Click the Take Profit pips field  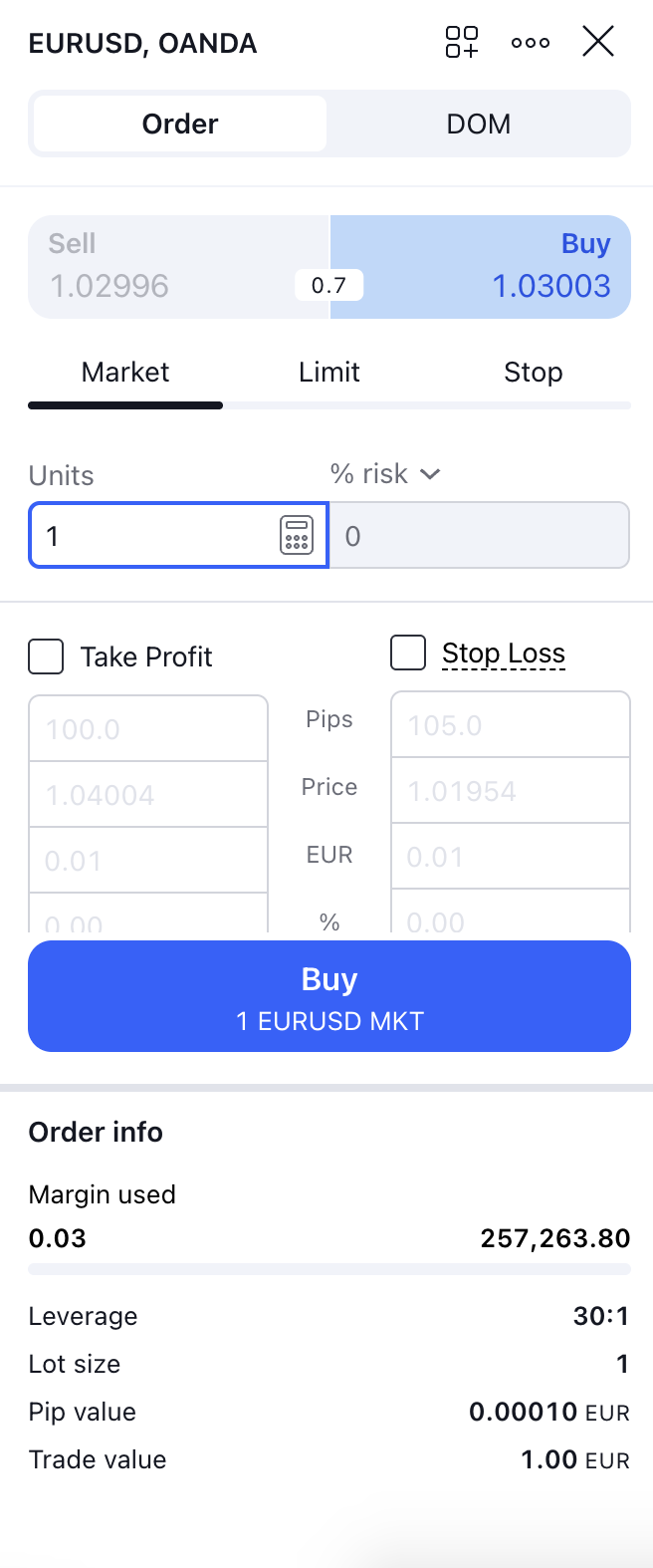(148, 728)
